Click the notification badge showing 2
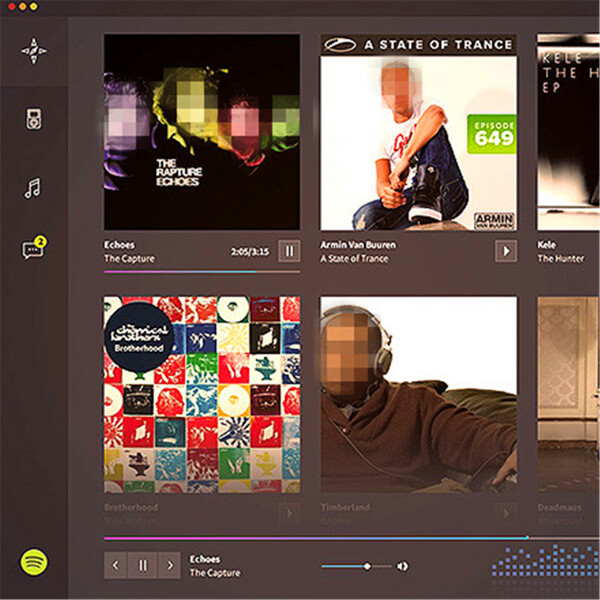Screen dimensions: 600x600 pos(41,241)
